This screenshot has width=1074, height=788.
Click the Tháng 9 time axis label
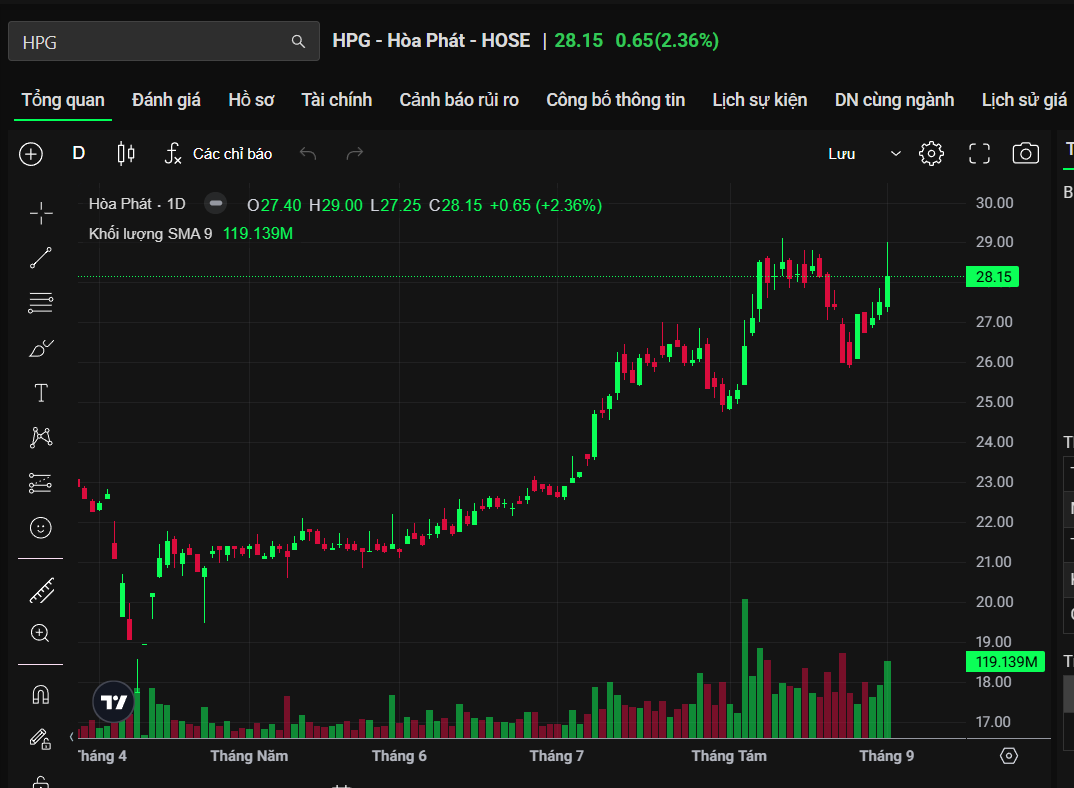(x=887, y=756)
